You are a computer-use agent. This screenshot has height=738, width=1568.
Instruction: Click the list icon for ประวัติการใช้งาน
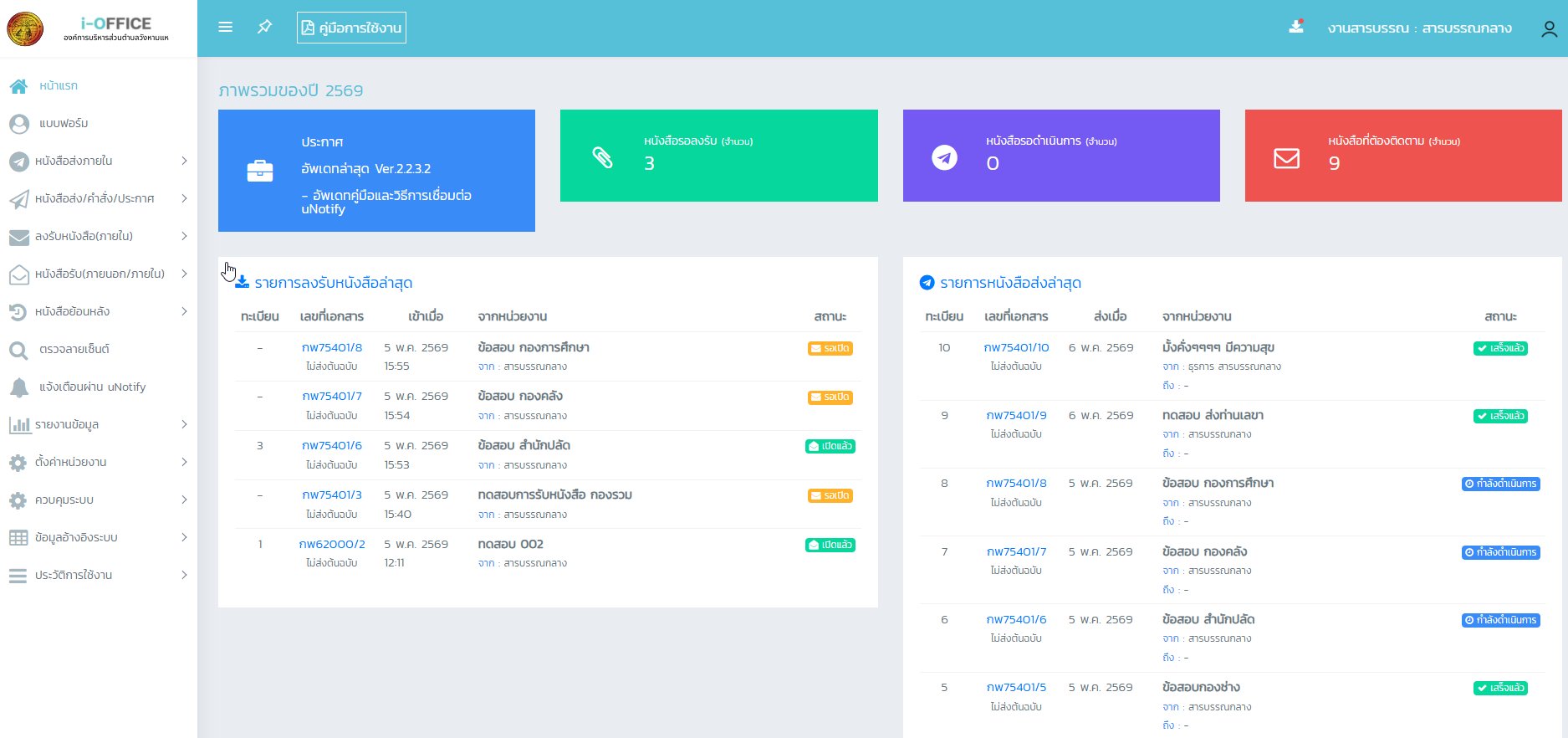(x=18, y=576)
